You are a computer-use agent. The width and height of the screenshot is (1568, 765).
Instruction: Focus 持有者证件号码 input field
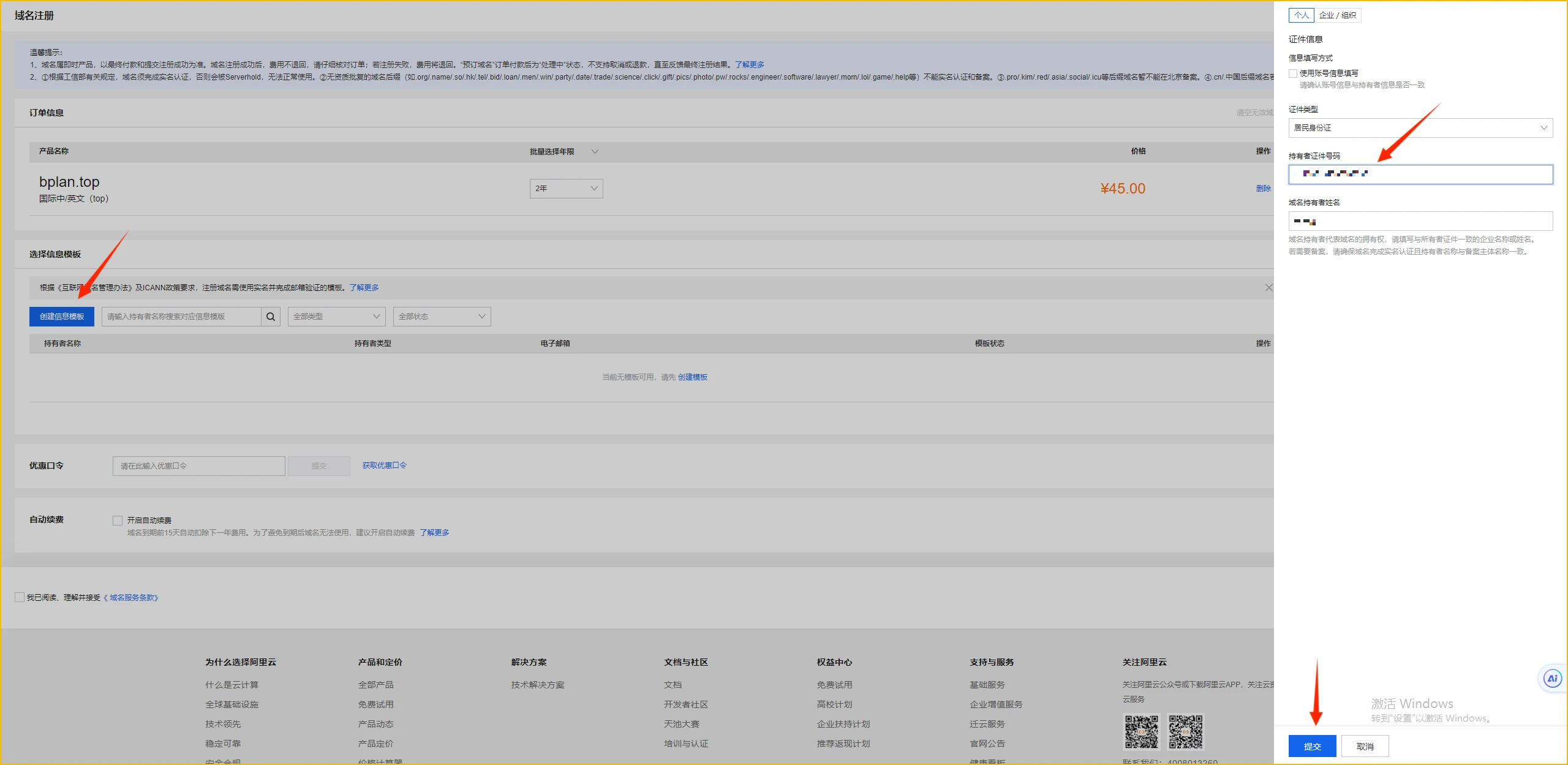coord(1420,175)
